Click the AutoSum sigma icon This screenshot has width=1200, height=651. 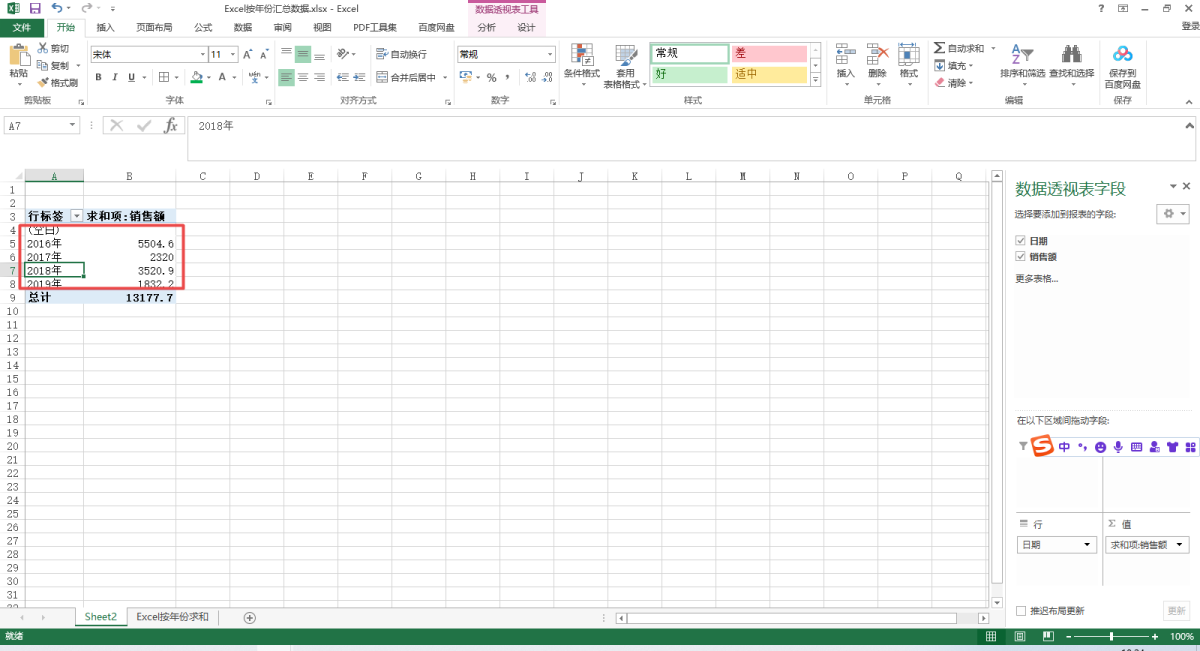[940, 48]
